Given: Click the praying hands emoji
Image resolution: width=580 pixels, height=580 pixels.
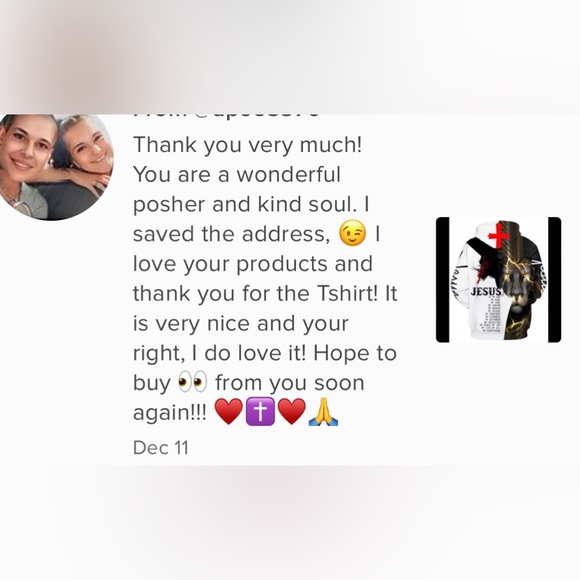Looking at the screenshot, I should click(323, 411).
